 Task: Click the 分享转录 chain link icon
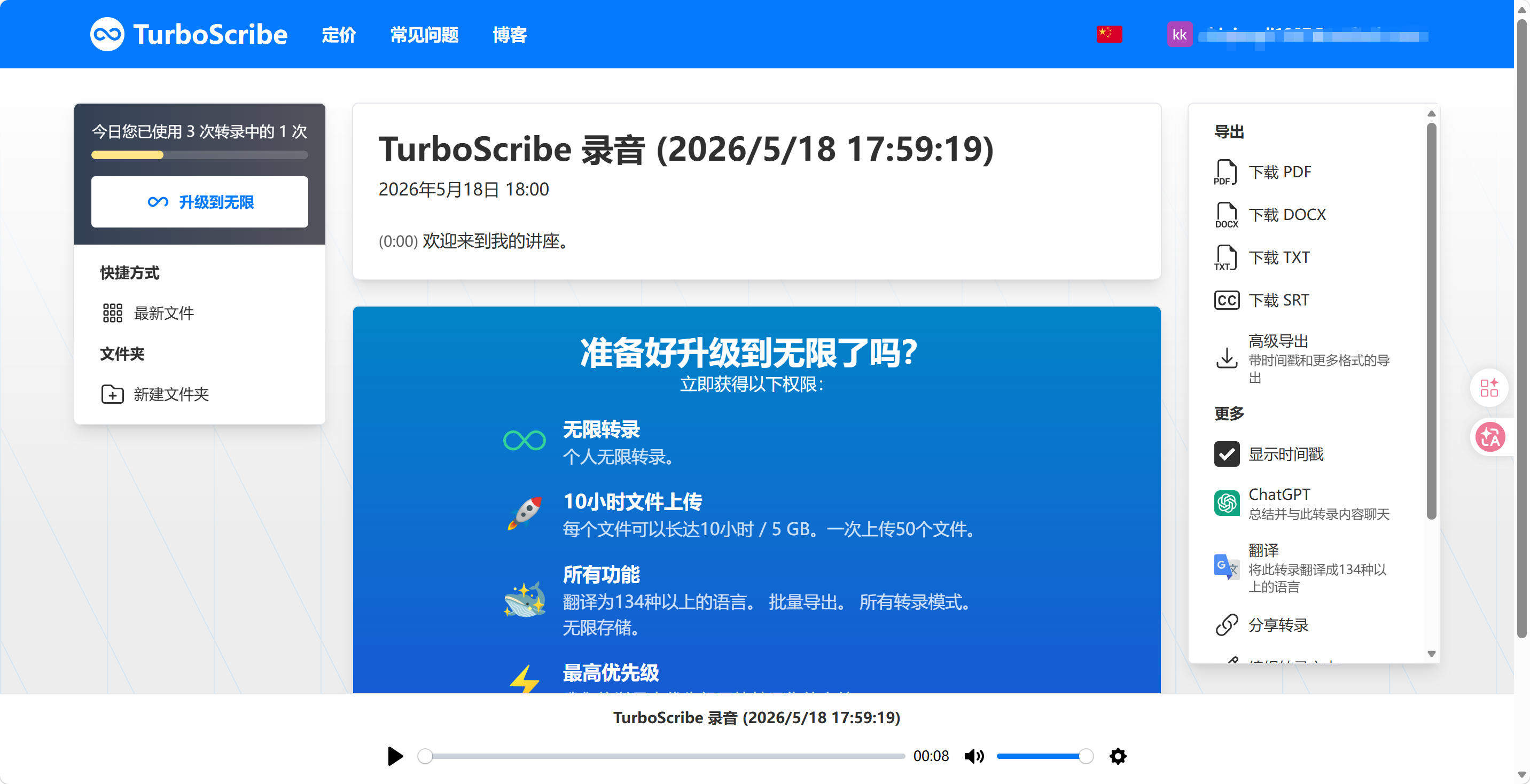[x=1227, y=625]
